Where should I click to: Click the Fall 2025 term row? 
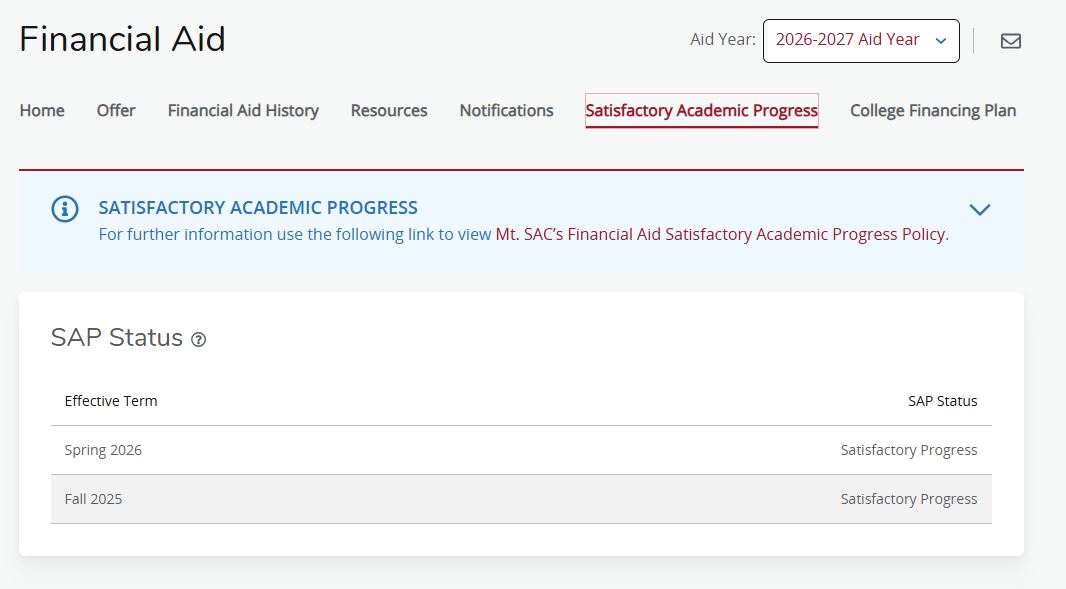tap(521, 499)
